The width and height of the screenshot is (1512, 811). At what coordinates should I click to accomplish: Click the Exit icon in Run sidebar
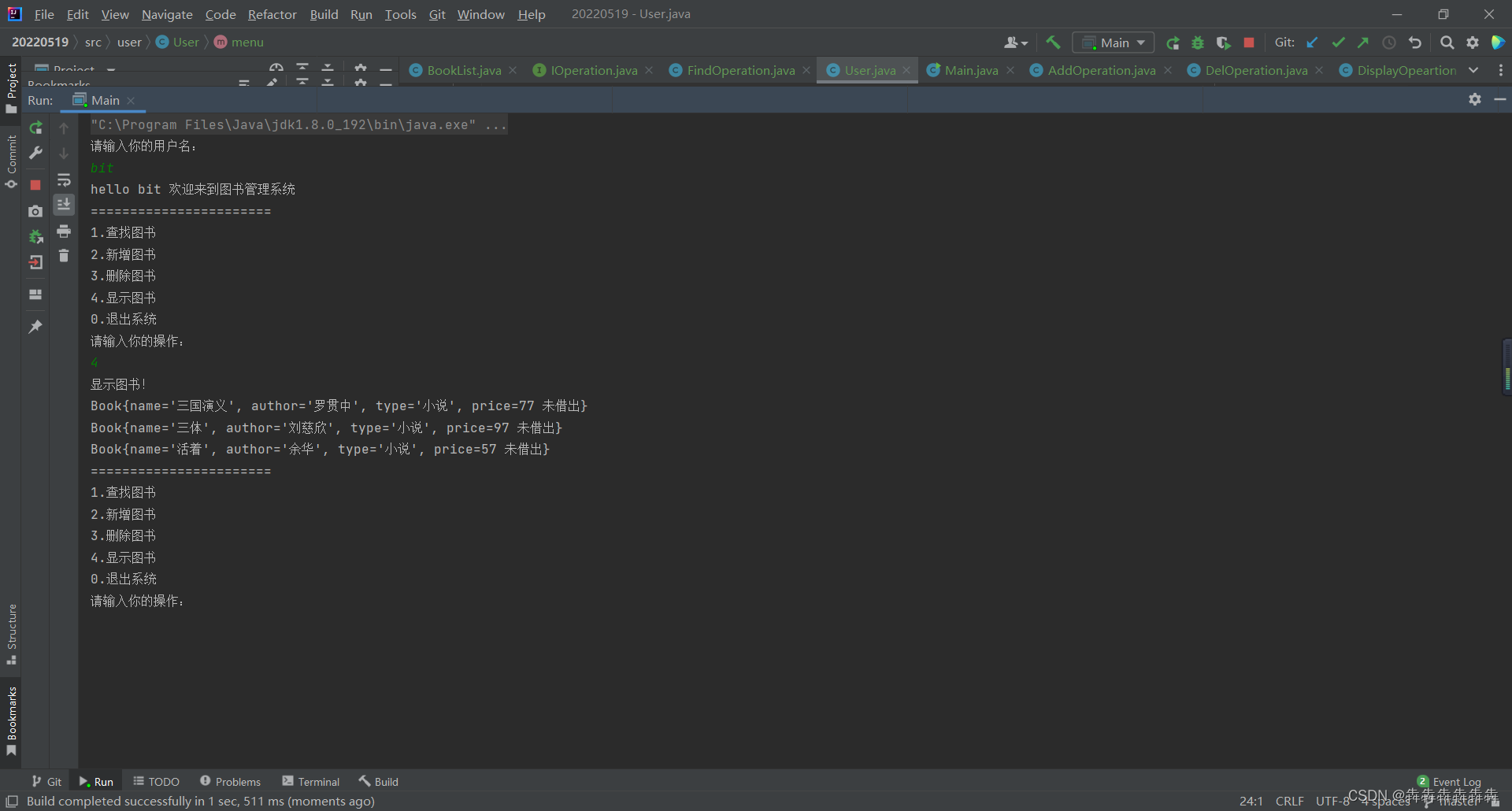[x=35, y=262]
